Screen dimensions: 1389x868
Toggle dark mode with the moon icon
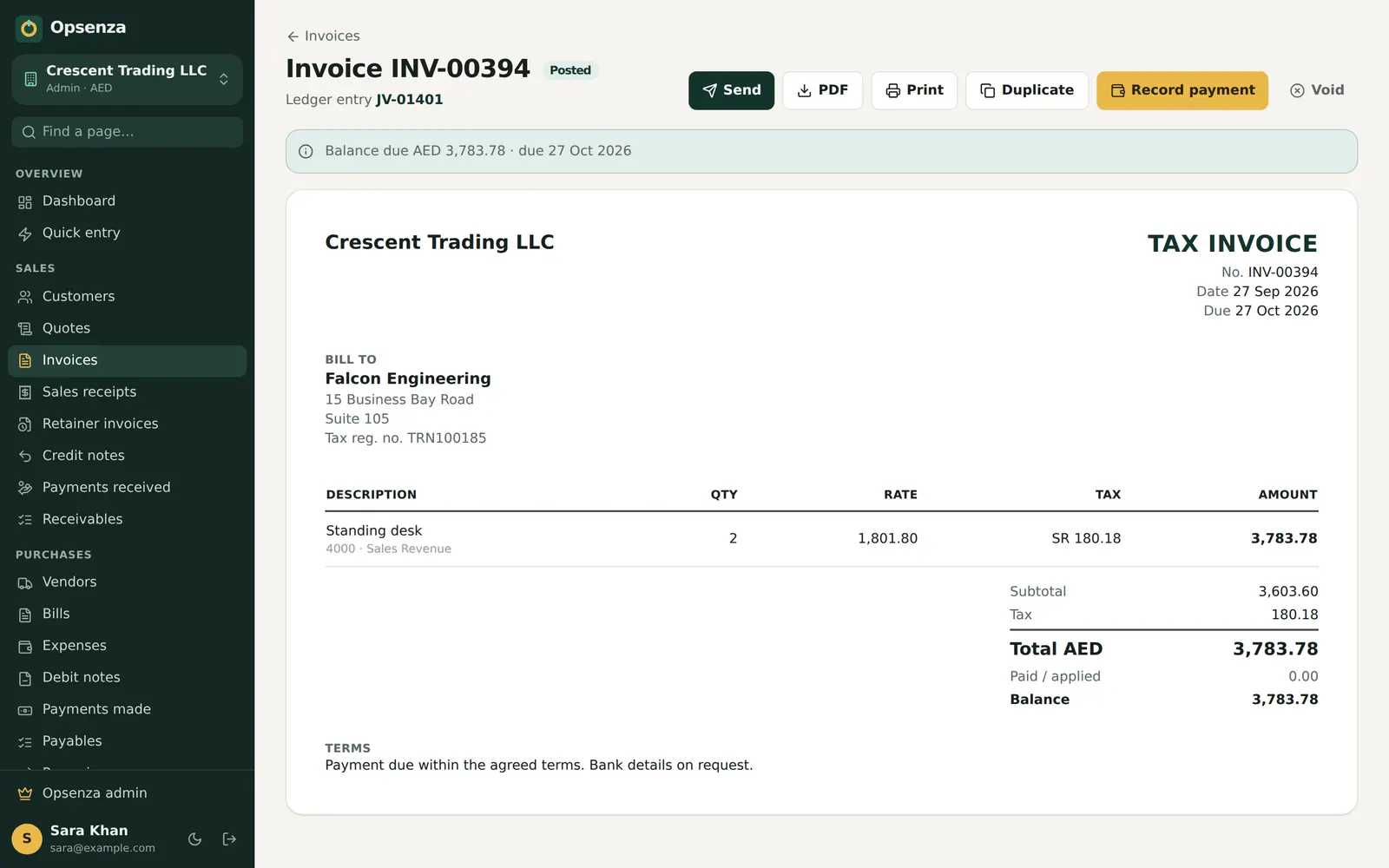195,839
